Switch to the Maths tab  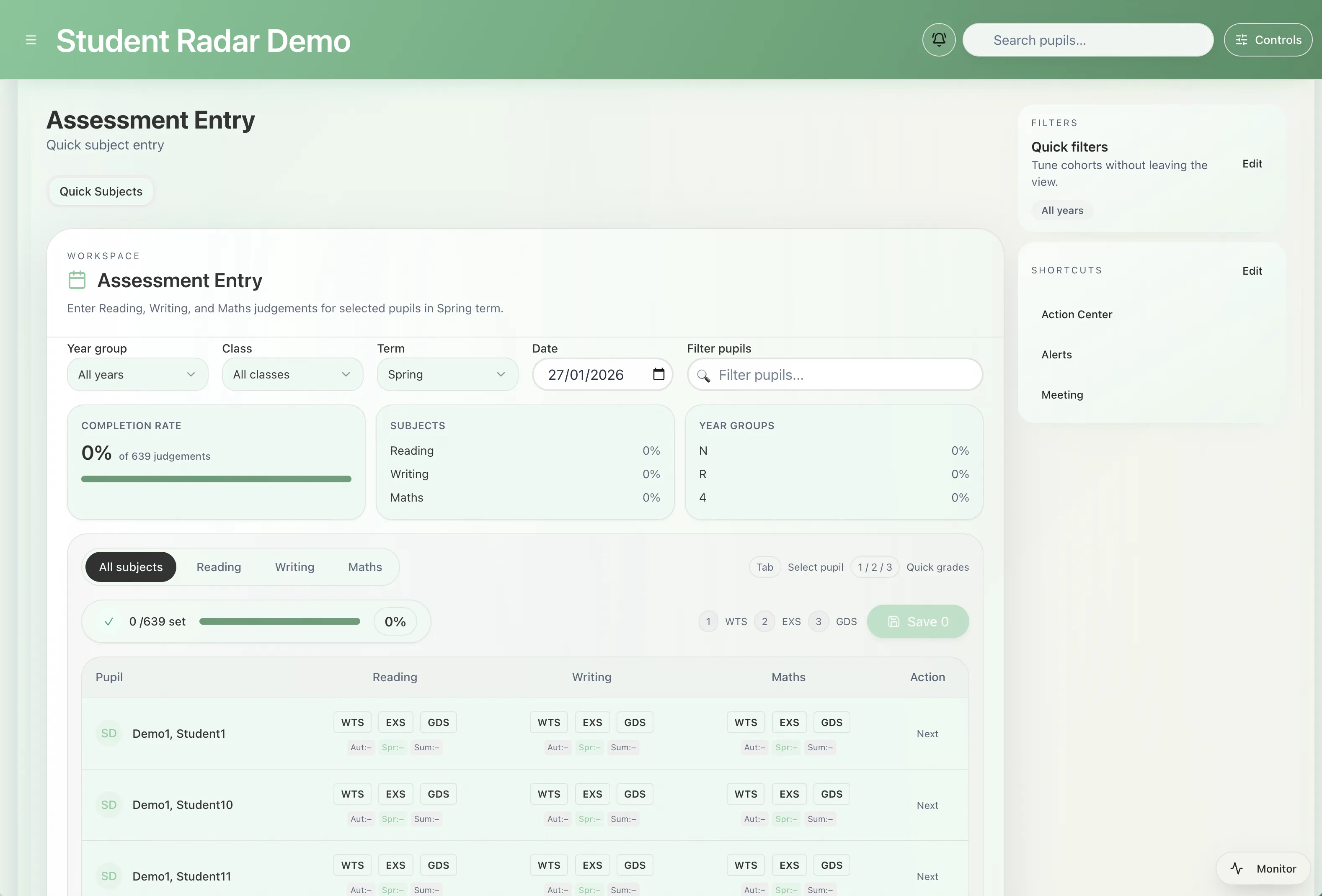tap(365, 567)
